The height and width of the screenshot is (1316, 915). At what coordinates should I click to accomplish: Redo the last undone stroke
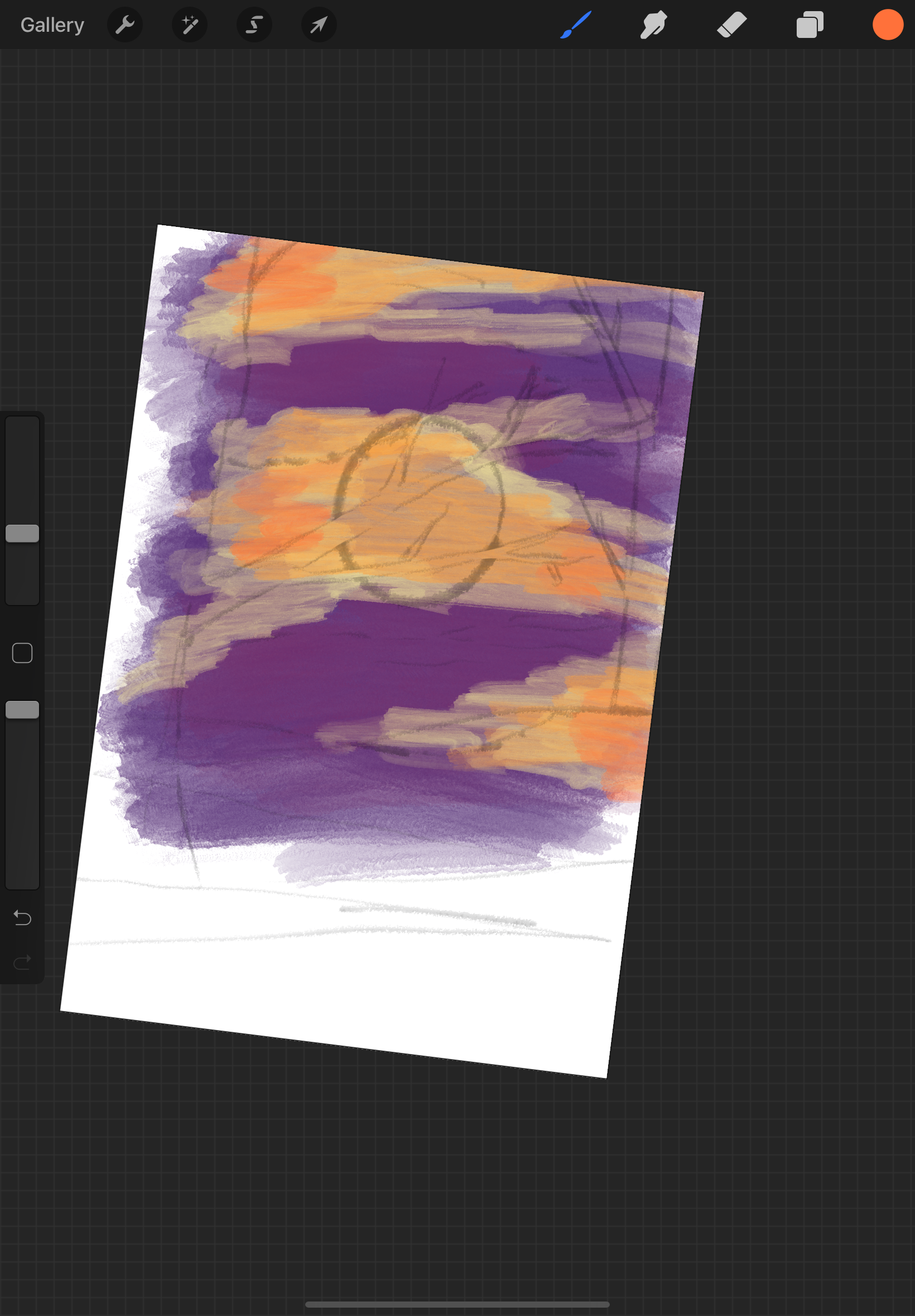pos(22,962)
